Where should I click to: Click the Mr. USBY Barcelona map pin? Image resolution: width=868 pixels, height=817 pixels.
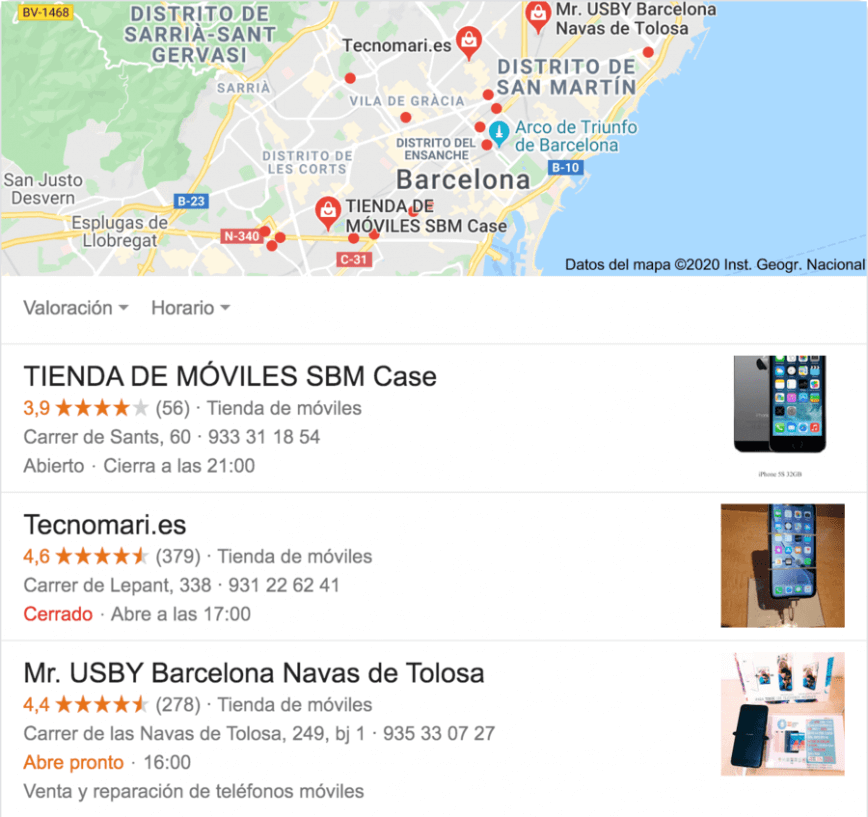pyautogui.click(x=538, y=15)
